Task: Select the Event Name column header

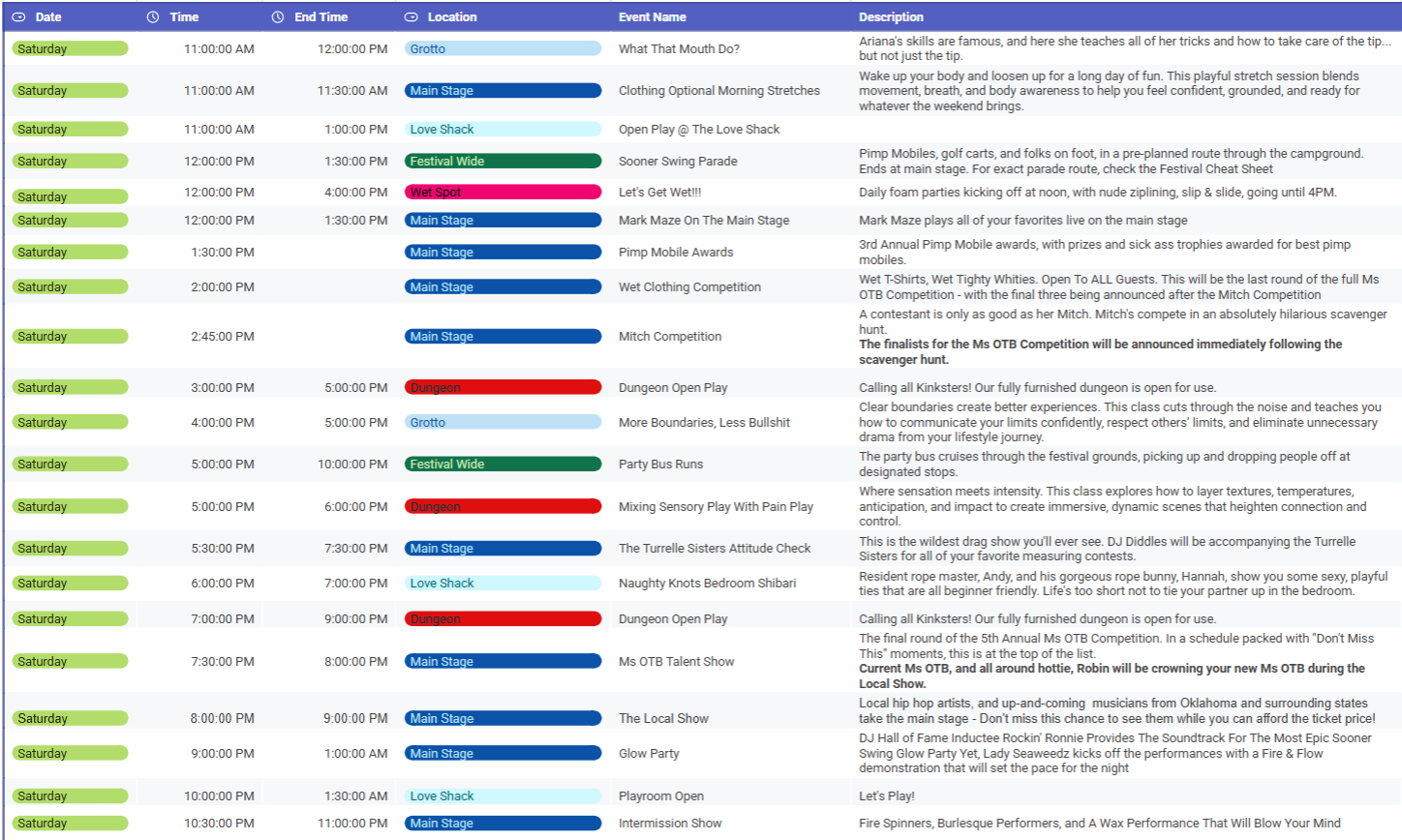Action: click(x=652, y=17)
